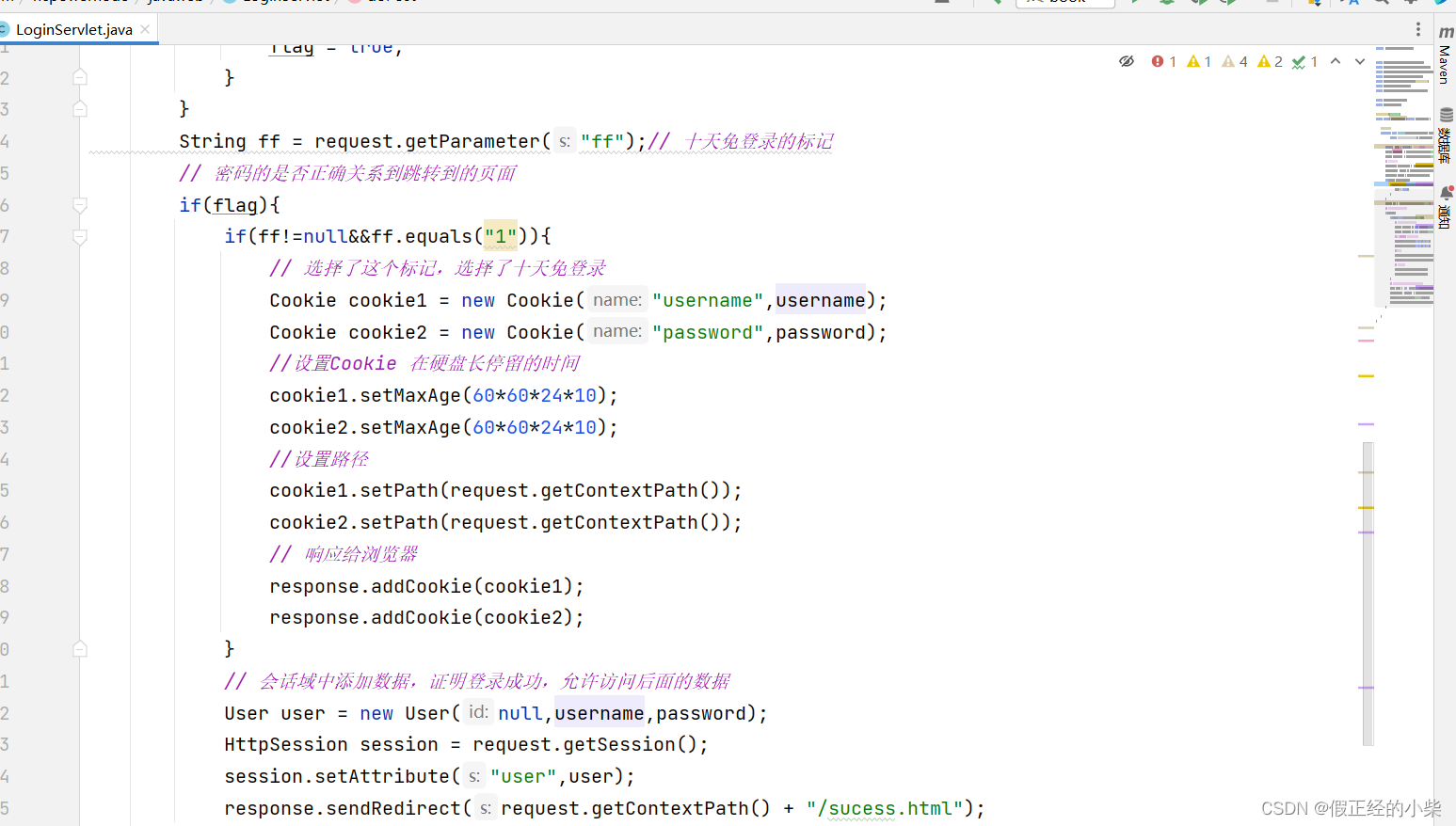Open the 通知 notifications panel
Screen dimensions: 1456x826
coord(1446,207)
